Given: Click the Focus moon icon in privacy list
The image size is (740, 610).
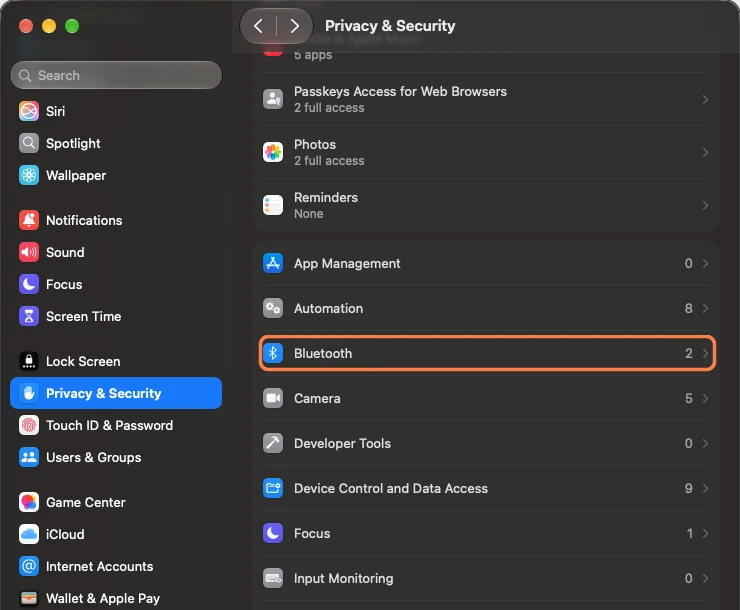Looking at the screenshot, I should 273,534.
